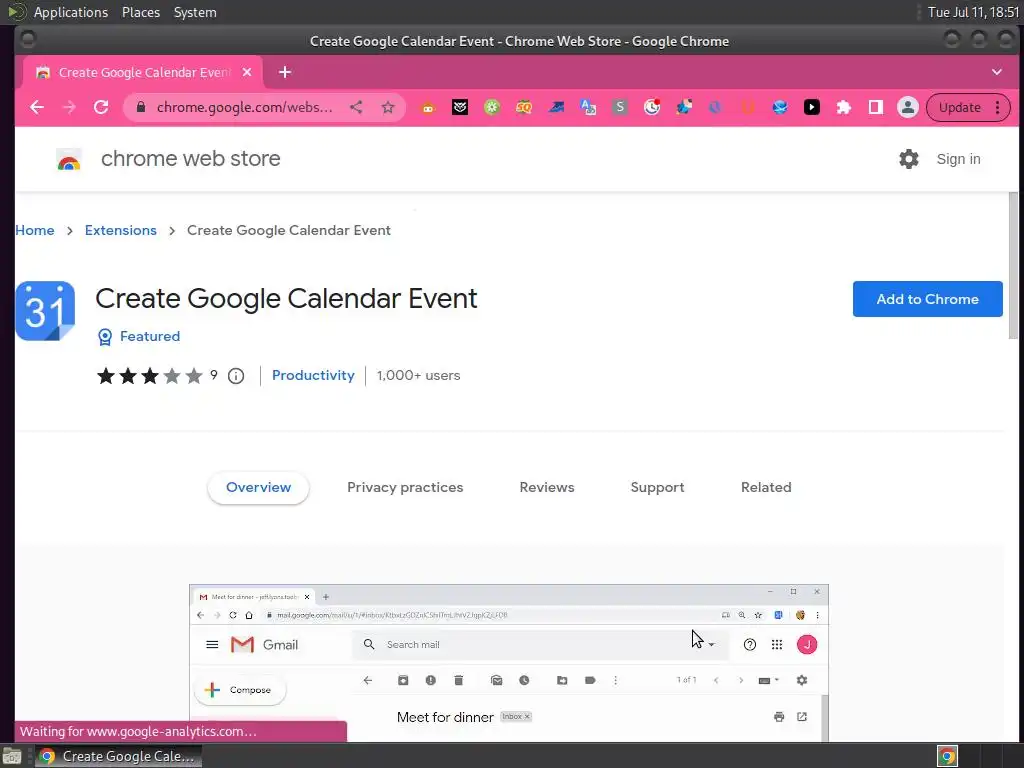
Task: Select the Overview tab
Action: tap(258, 487)
